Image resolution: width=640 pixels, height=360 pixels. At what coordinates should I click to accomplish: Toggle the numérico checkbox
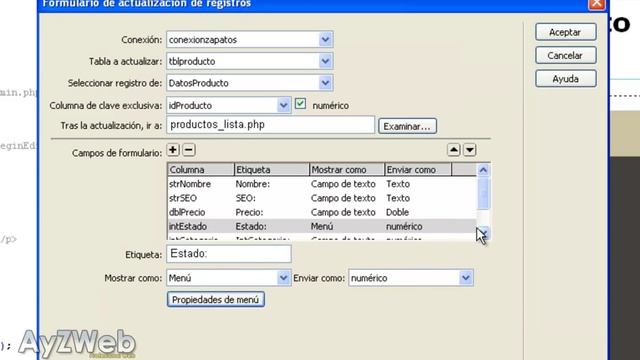point(300,104)
